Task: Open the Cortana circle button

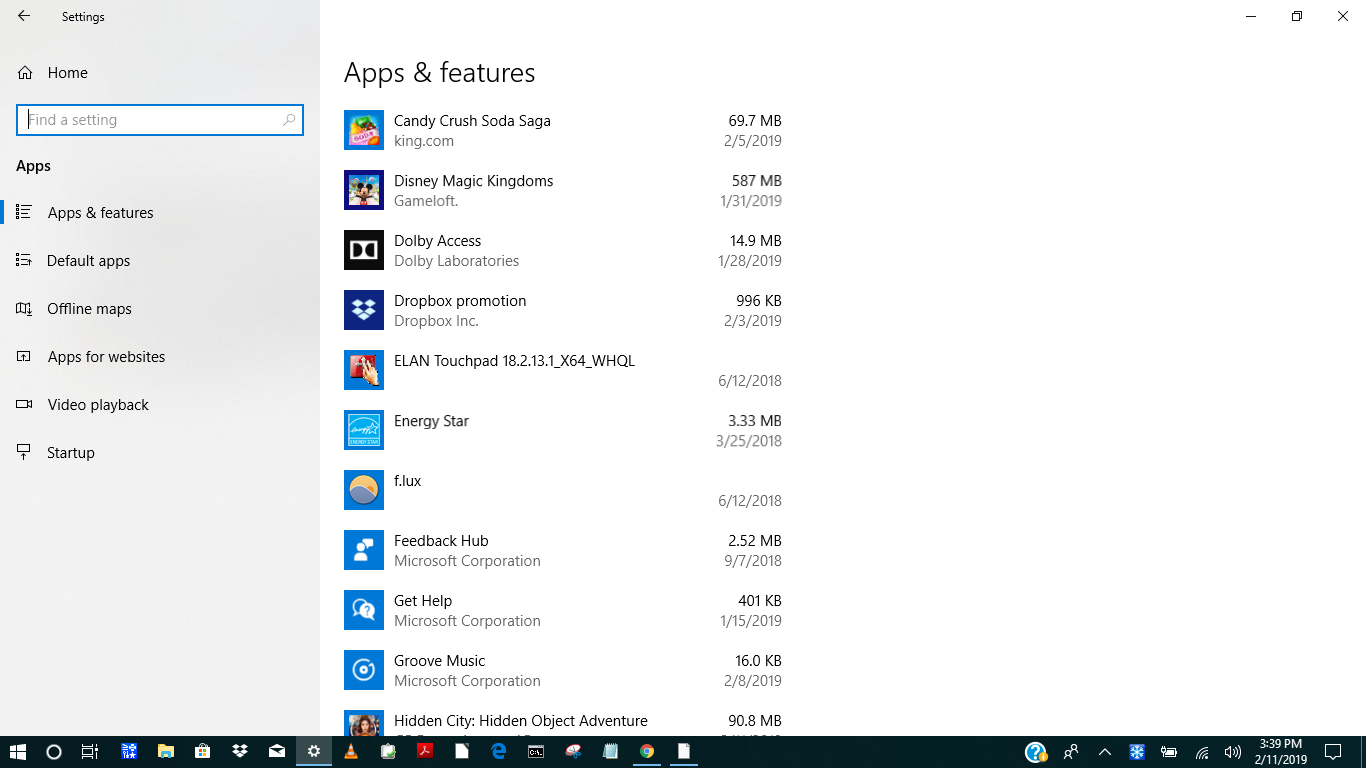Action: [54, 751]
